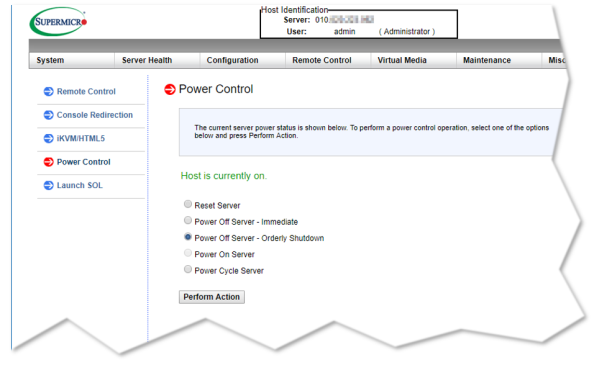Choose the Power Cycle Server option

188,269
